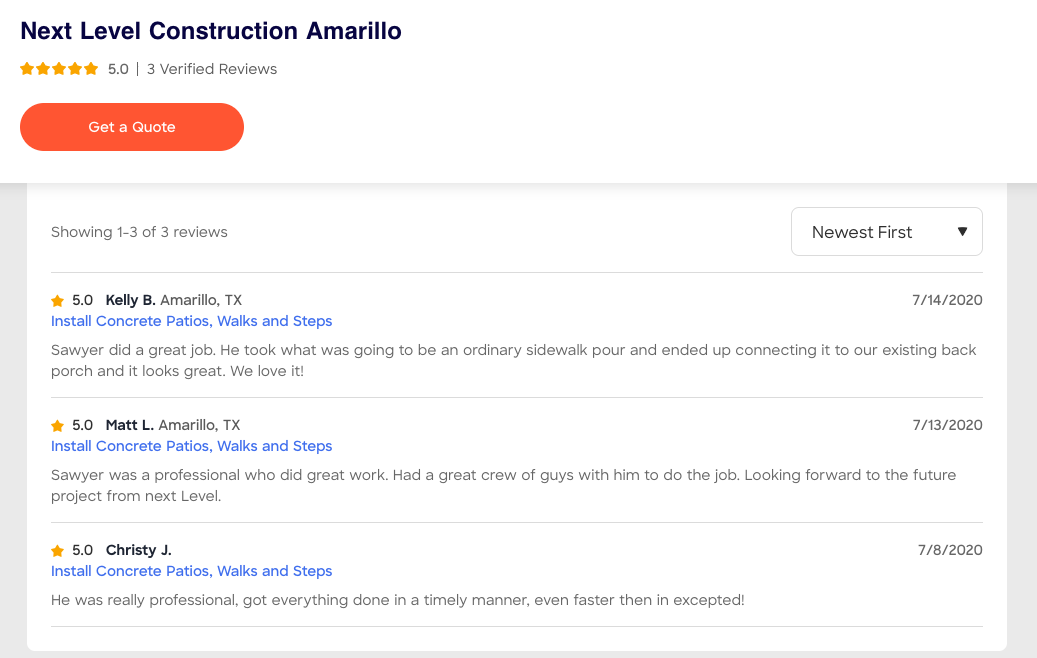Click the third star in the header rating
This screenshot has width=1037, height=658.
pos(59,69)
